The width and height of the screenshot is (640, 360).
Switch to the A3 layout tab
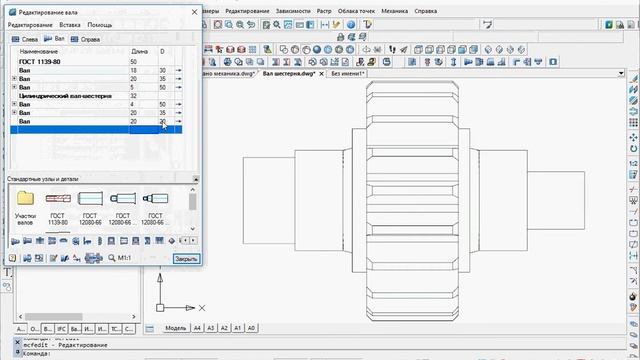coord(211,328)
